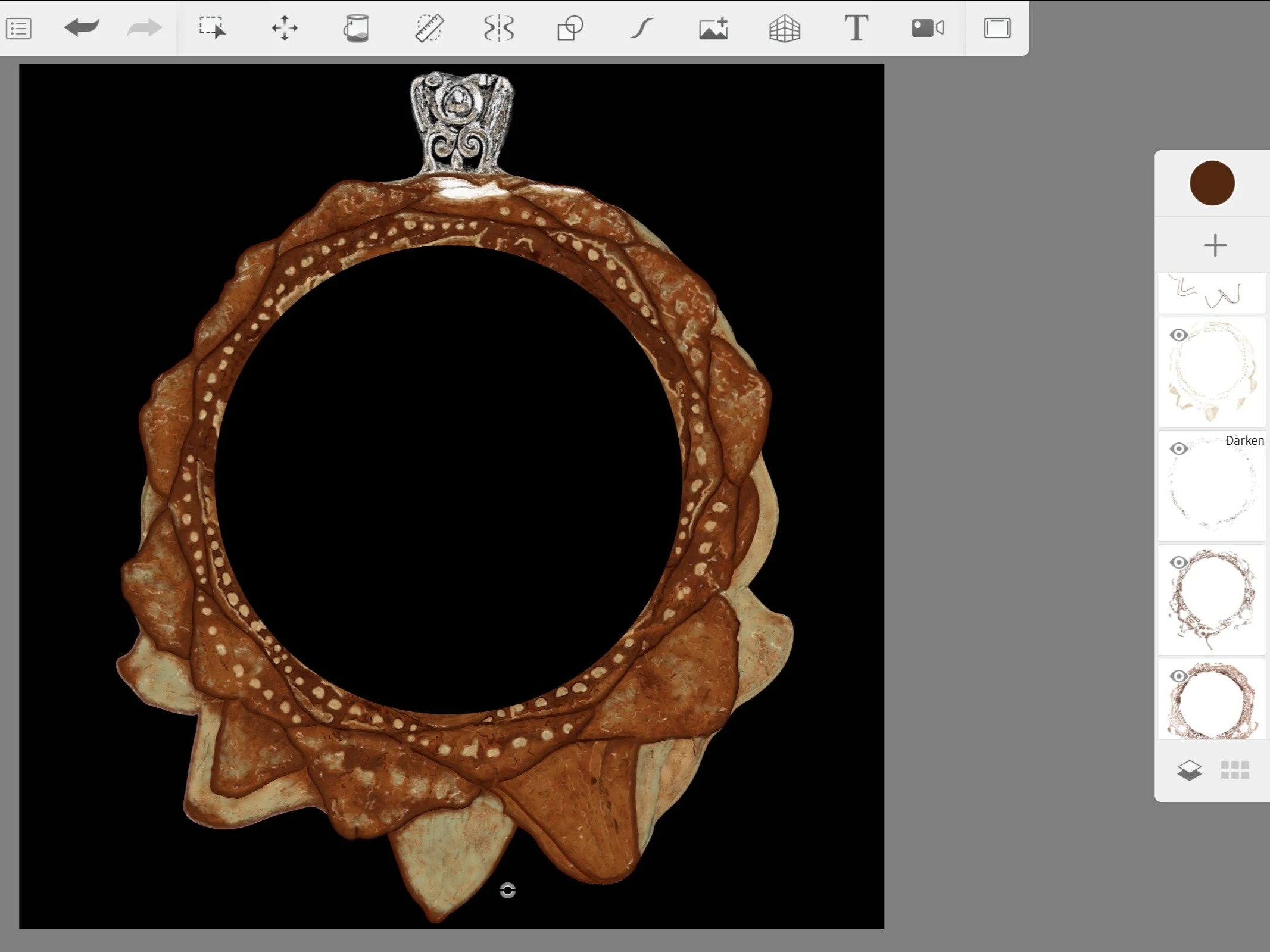
Task: Undo the last action
Action: 82,27
